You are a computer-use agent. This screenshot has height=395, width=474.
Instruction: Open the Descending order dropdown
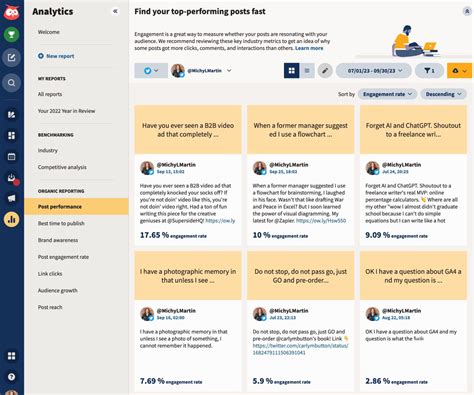(443, 94)
